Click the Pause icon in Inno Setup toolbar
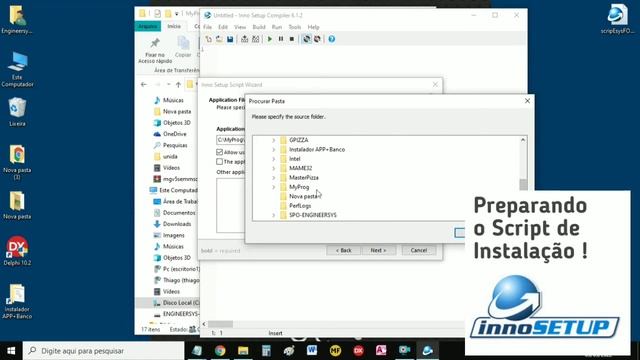Screen dimensions: 640x360 click(x=281, y=39)
